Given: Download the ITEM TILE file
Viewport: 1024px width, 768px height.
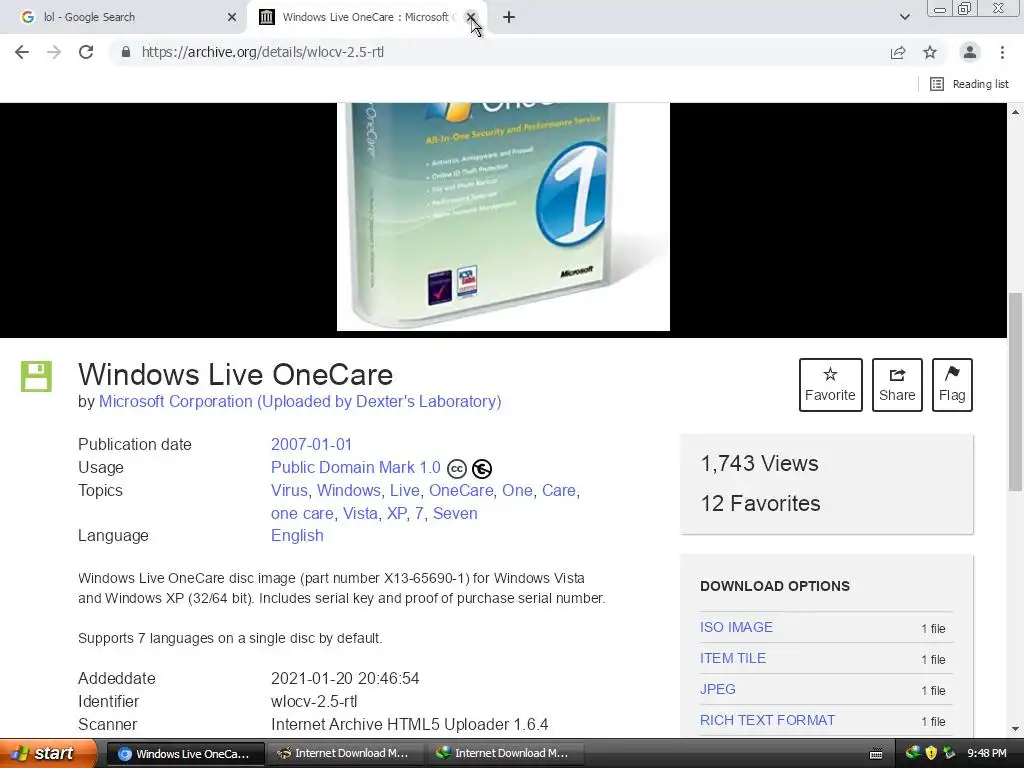Looking at the screenshot, I should pos(733,658).
